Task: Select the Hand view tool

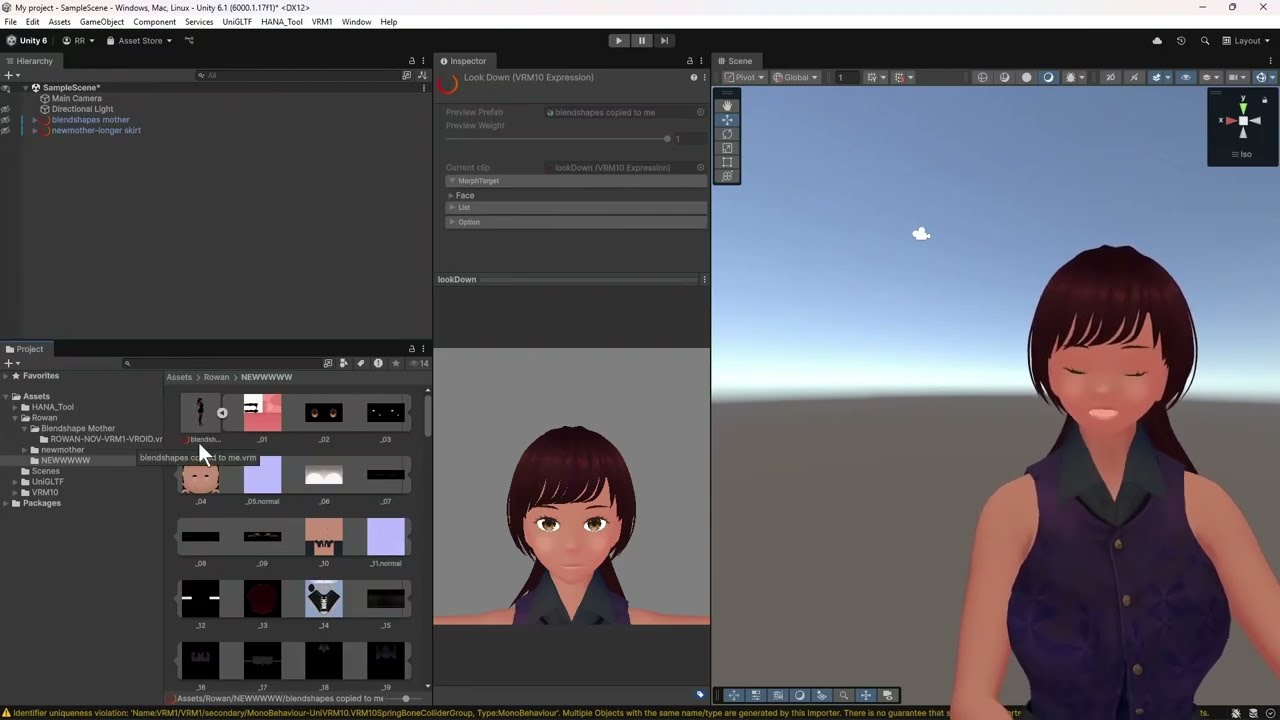Action: tap(727, 105)
